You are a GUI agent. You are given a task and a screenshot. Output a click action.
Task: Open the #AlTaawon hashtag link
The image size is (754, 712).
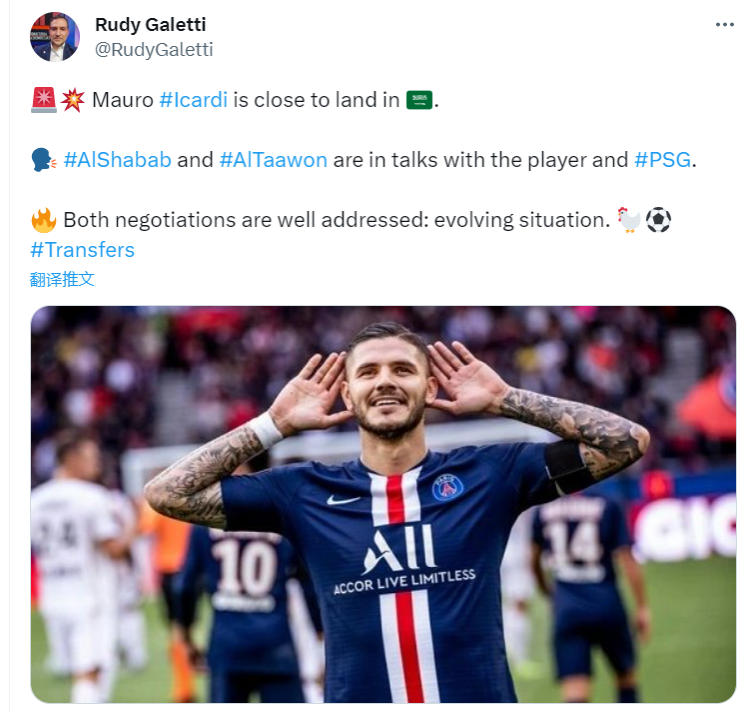(x=273, y=160)
